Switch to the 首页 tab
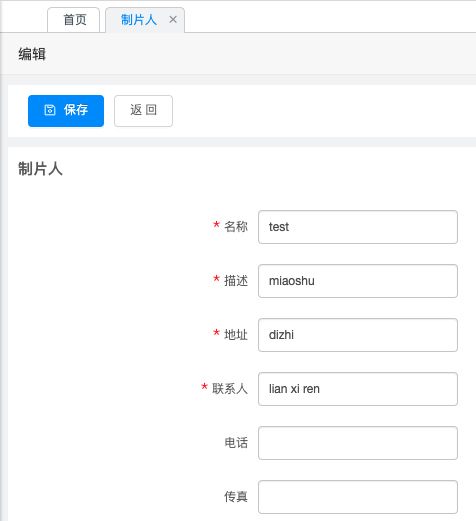 pos(74,20)
